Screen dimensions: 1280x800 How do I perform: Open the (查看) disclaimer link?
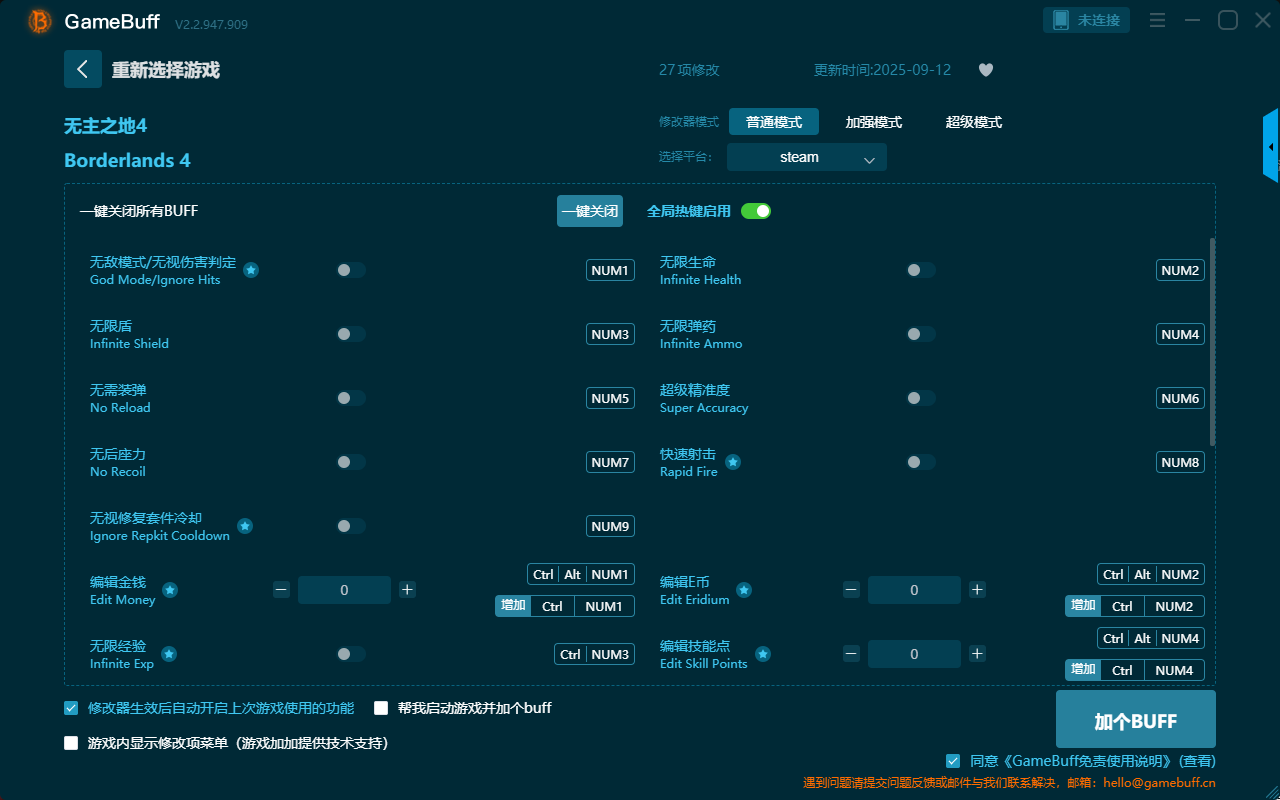1197,761
